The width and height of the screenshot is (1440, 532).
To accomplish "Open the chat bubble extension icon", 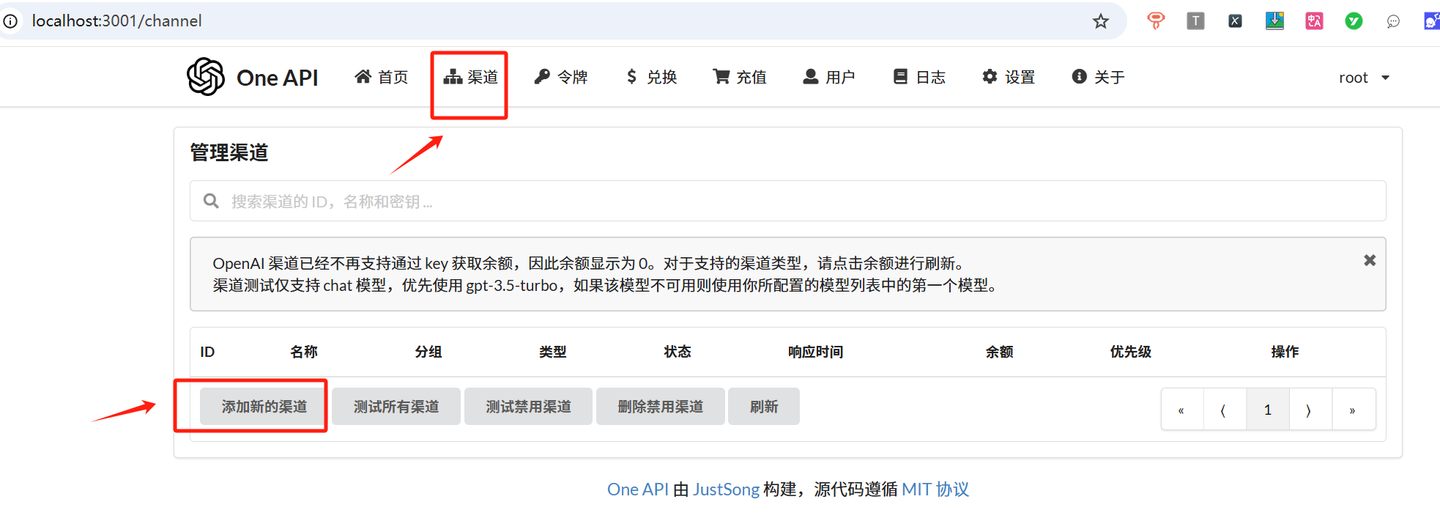I will (x=1393, y=21).
